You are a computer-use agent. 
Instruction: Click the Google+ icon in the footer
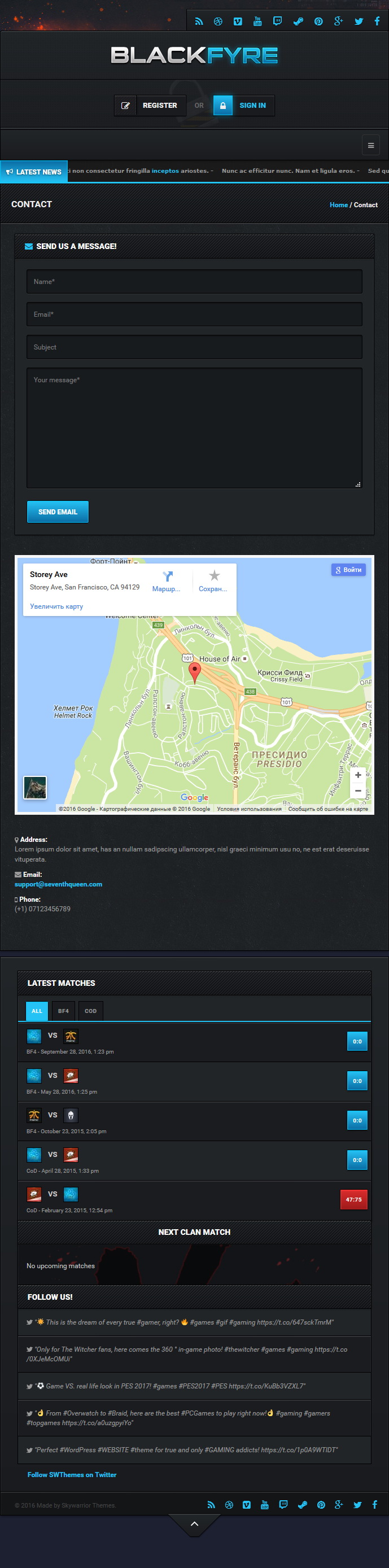(339, 1505)
